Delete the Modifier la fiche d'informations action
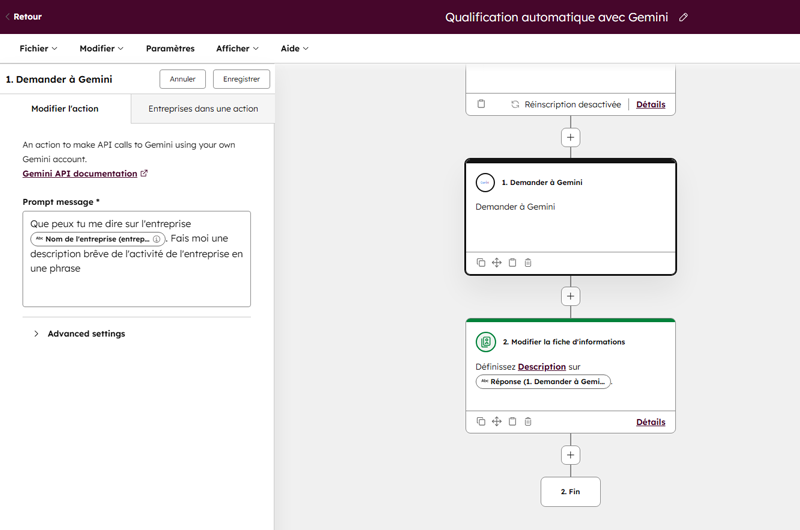Image resolution: width=800 pixels, height=530 pixels. (528, 422)
